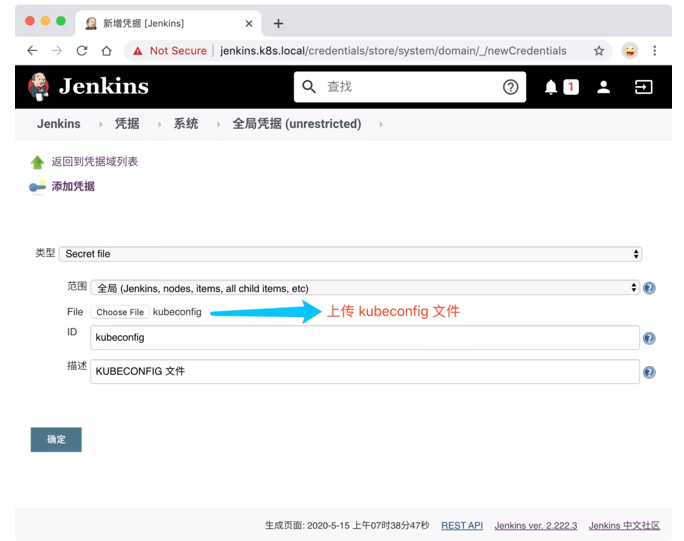684x541 pixels.
Task: Click the search help question icon
Action: point(510,87)
